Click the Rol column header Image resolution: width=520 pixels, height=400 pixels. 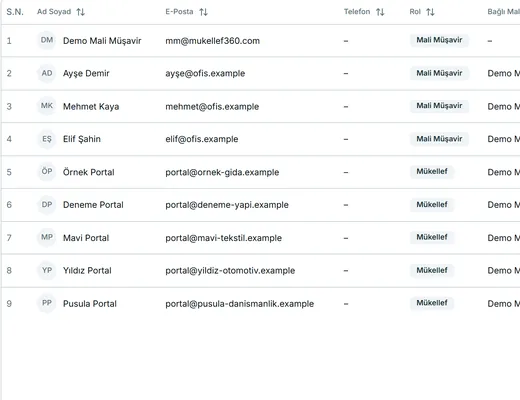pos(415,12)
